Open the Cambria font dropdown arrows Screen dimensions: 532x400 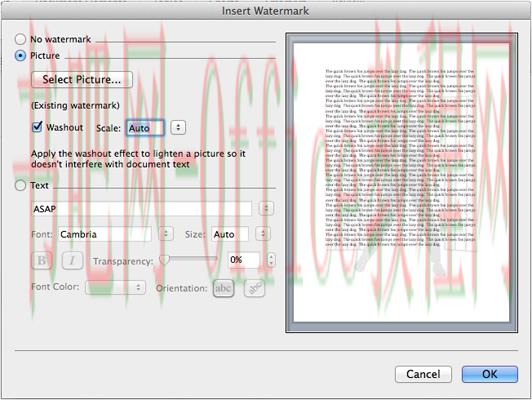(166, 234)
